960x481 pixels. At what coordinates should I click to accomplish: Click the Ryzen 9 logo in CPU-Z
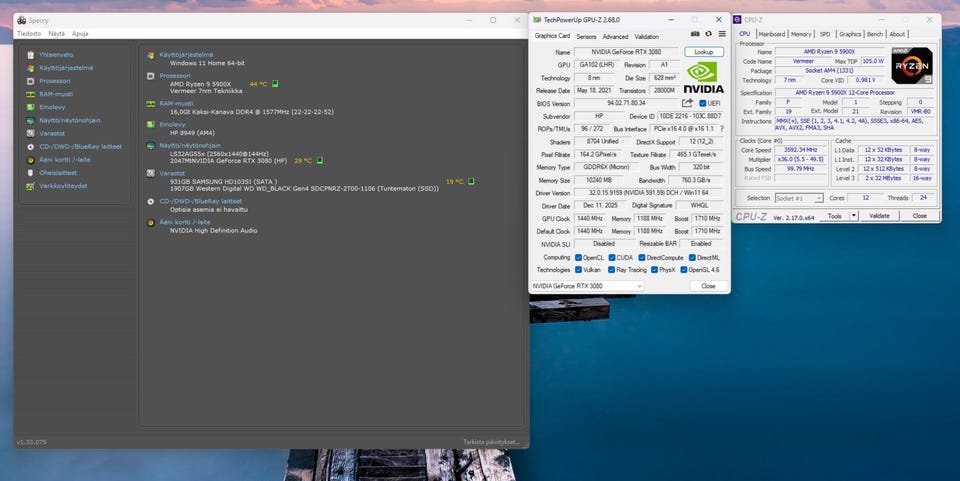[912, 65]
